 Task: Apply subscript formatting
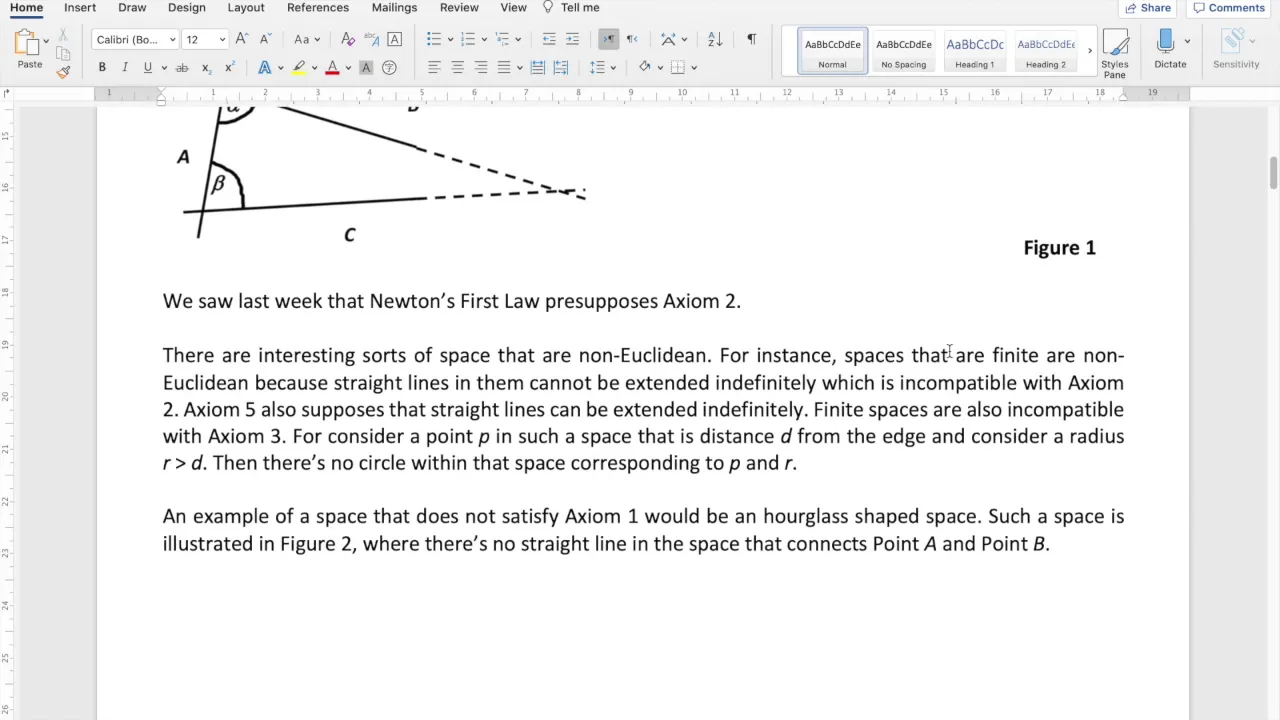tap(205, 67)
